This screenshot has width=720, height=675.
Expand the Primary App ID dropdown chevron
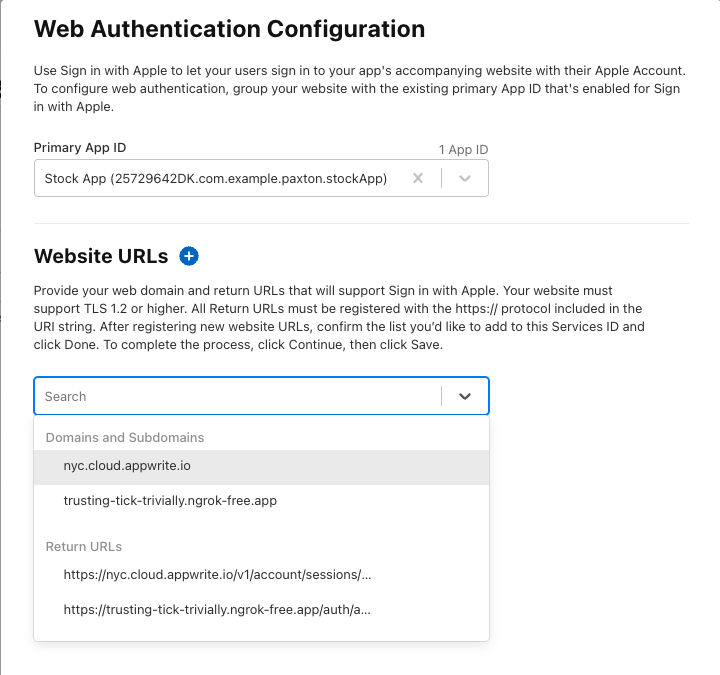point(465,178)
